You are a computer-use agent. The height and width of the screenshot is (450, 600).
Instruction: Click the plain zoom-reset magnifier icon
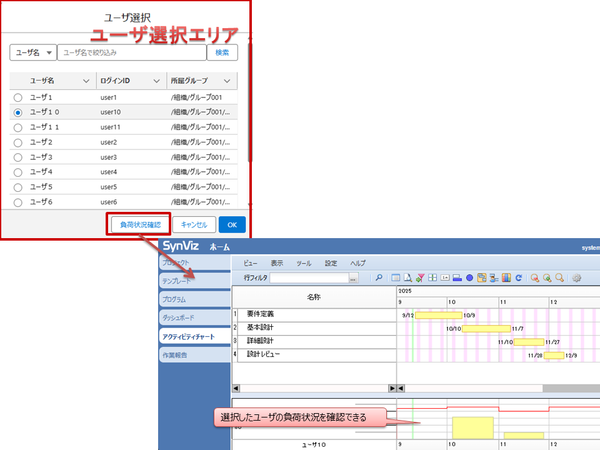point(559,278)
